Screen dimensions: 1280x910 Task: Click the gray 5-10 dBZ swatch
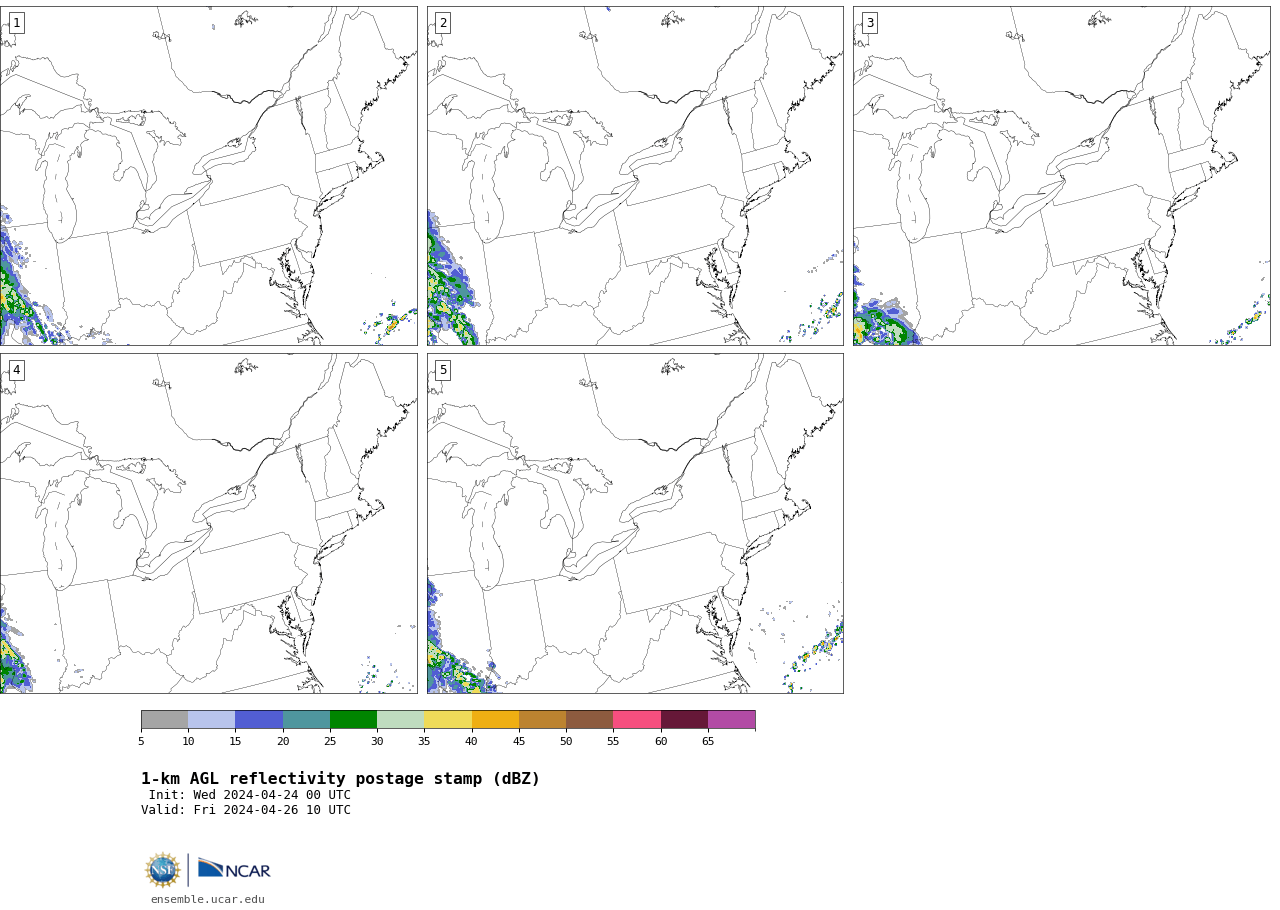[x=164, y=720]
